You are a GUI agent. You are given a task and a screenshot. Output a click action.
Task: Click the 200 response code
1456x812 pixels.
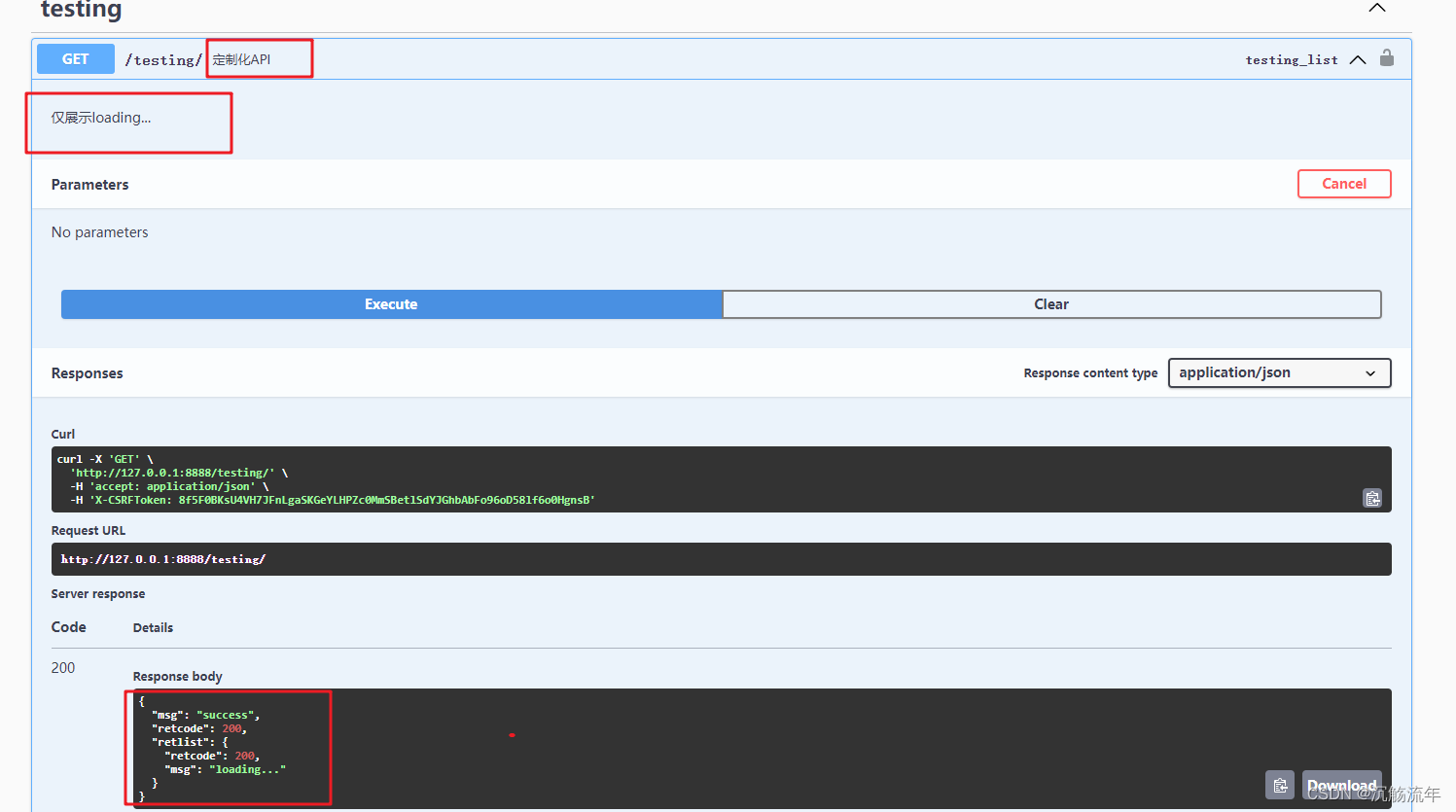click(x=63, y=668)
